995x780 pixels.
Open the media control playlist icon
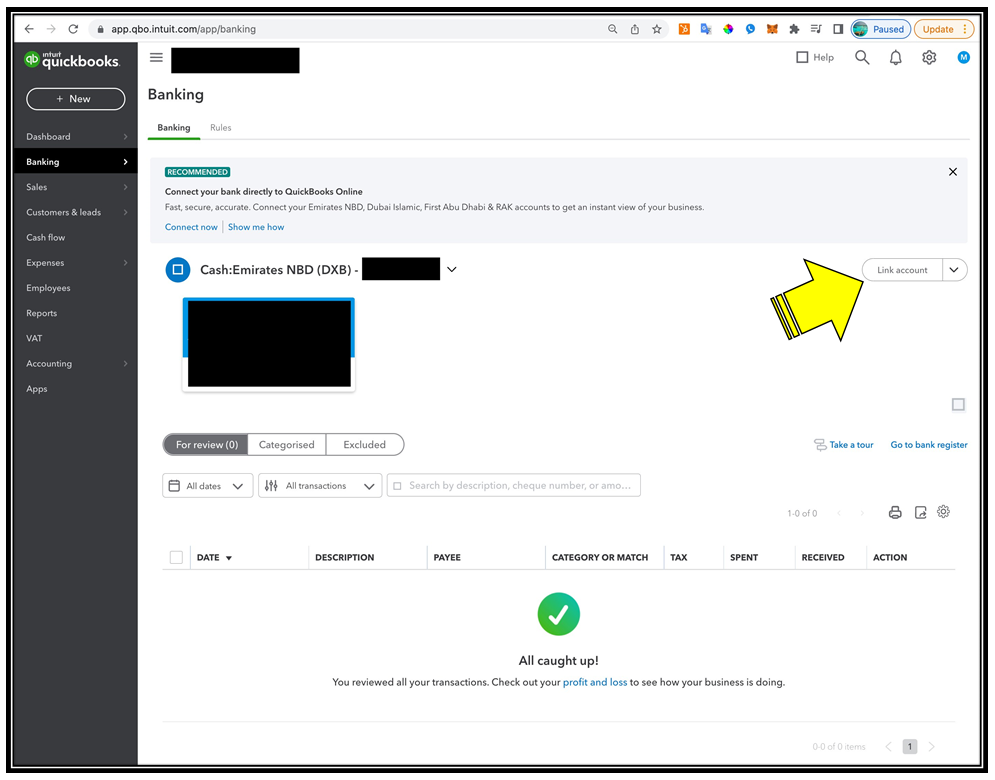point(816,29)
